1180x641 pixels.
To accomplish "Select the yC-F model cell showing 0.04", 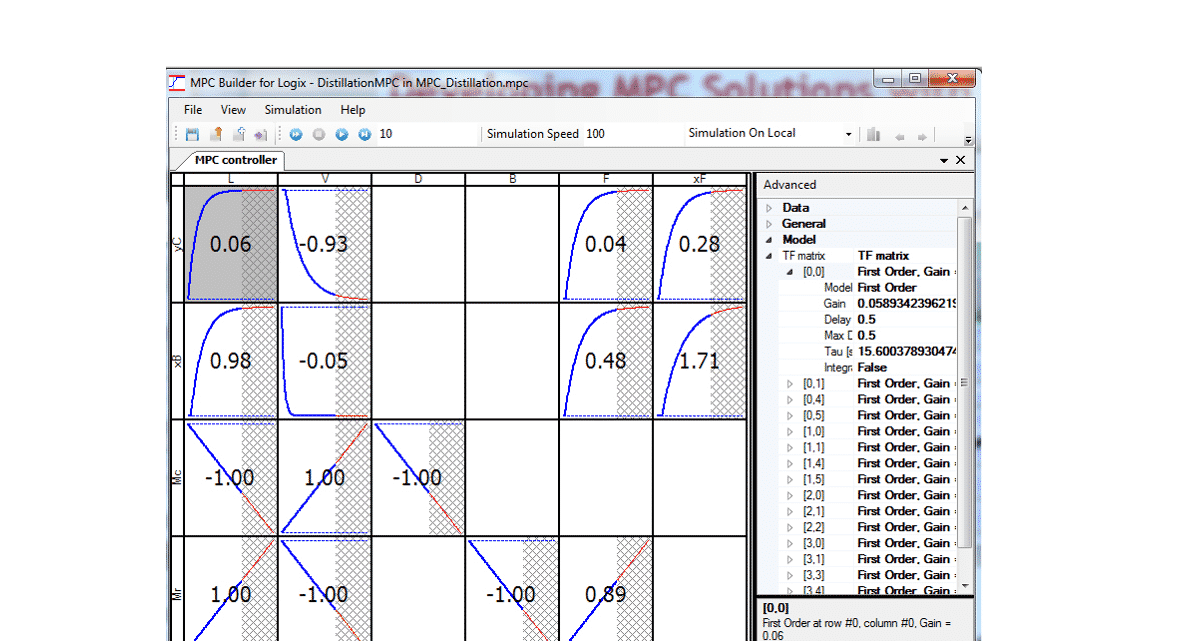I will (606, 244).
